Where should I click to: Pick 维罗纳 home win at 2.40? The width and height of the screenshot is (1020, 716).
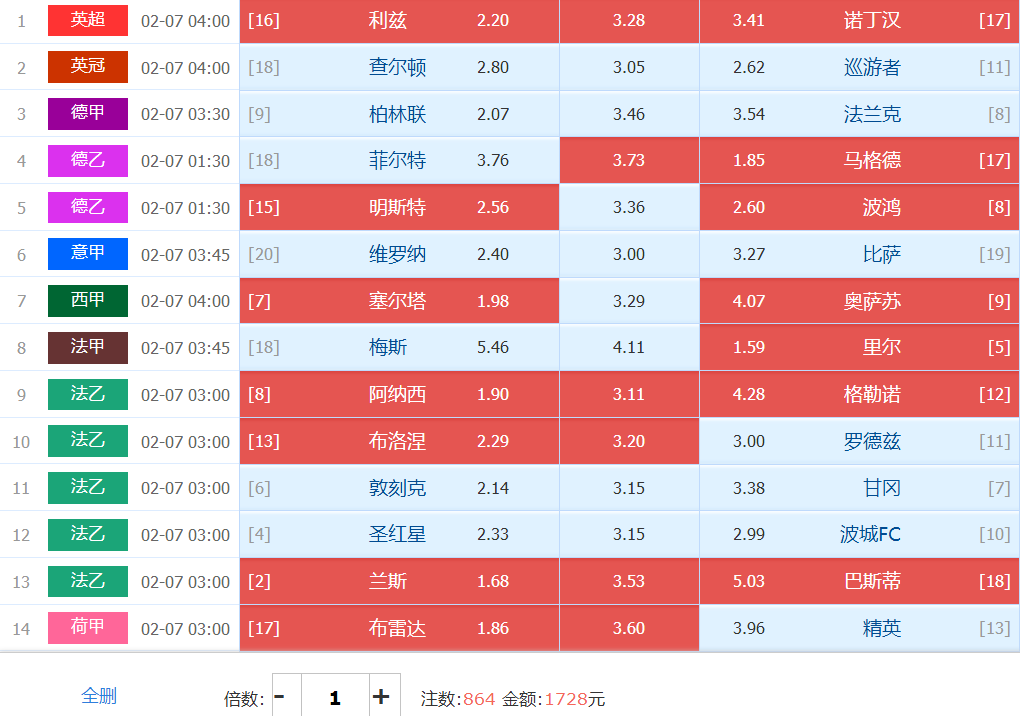click(399, 255)
